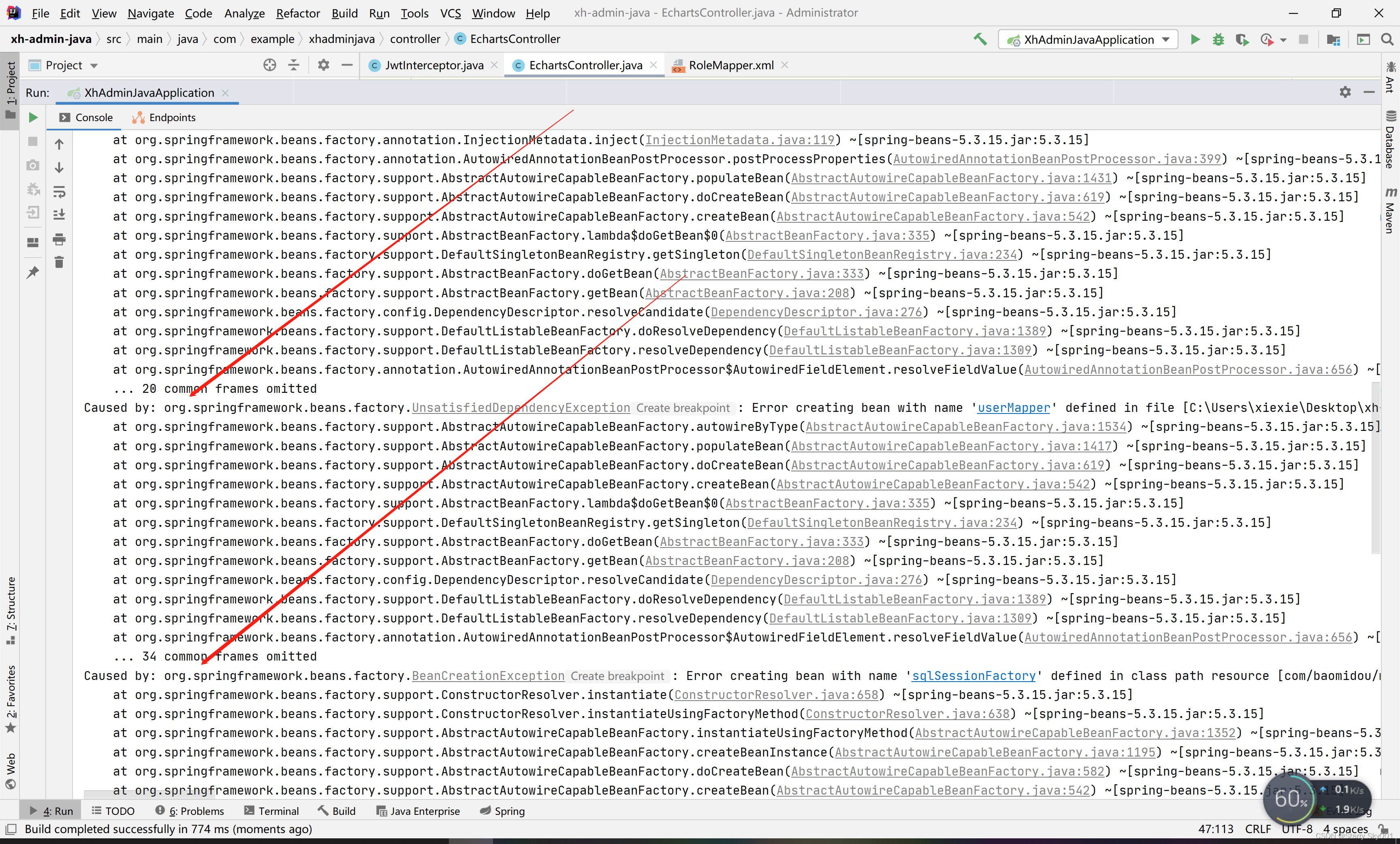Hide the Project panel with minus icon
The width and height of the screenshot is (1400, 844).
pos(347,65)
